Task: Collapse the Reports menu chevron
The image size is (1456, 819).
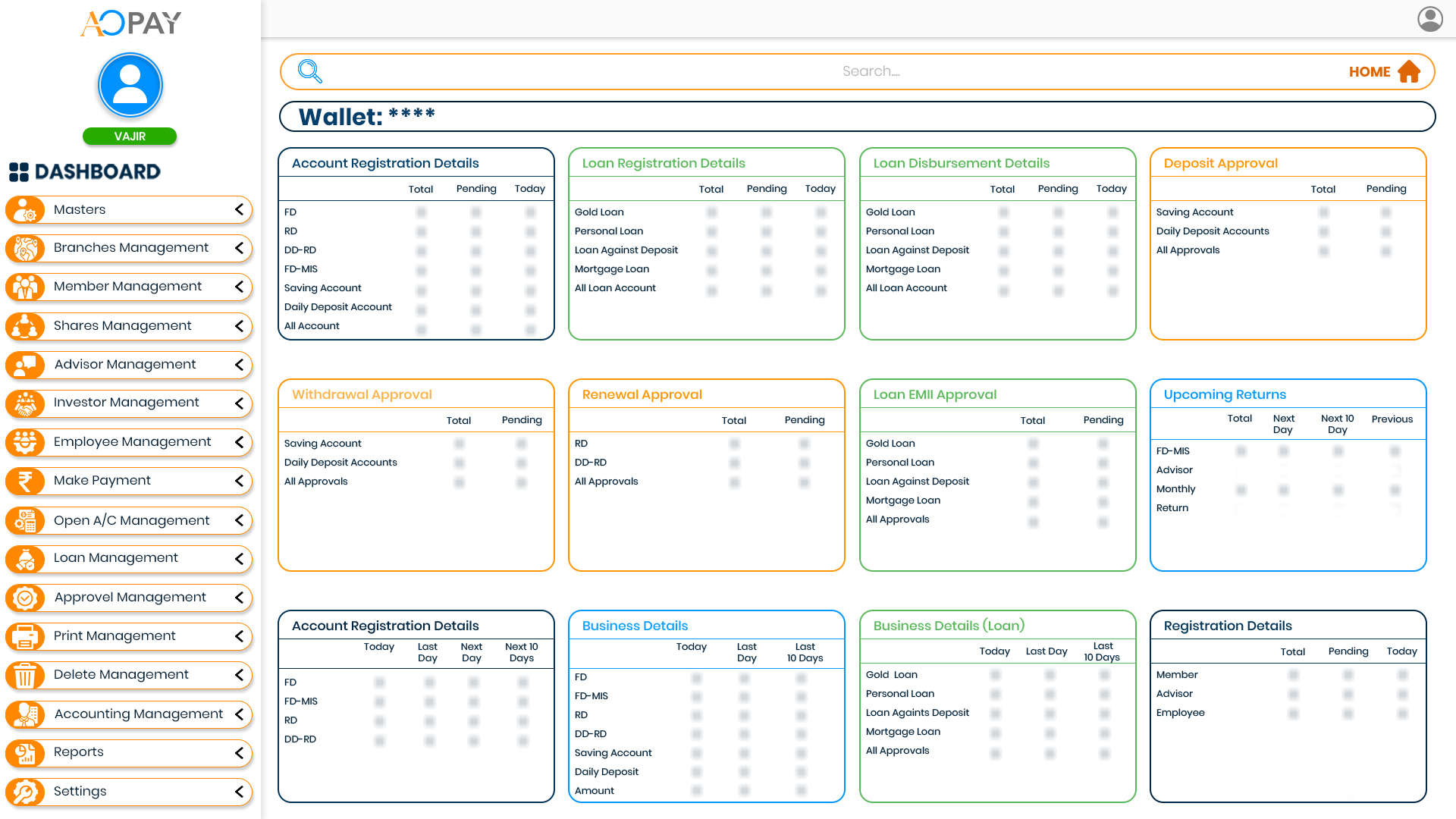Action: 240,752
